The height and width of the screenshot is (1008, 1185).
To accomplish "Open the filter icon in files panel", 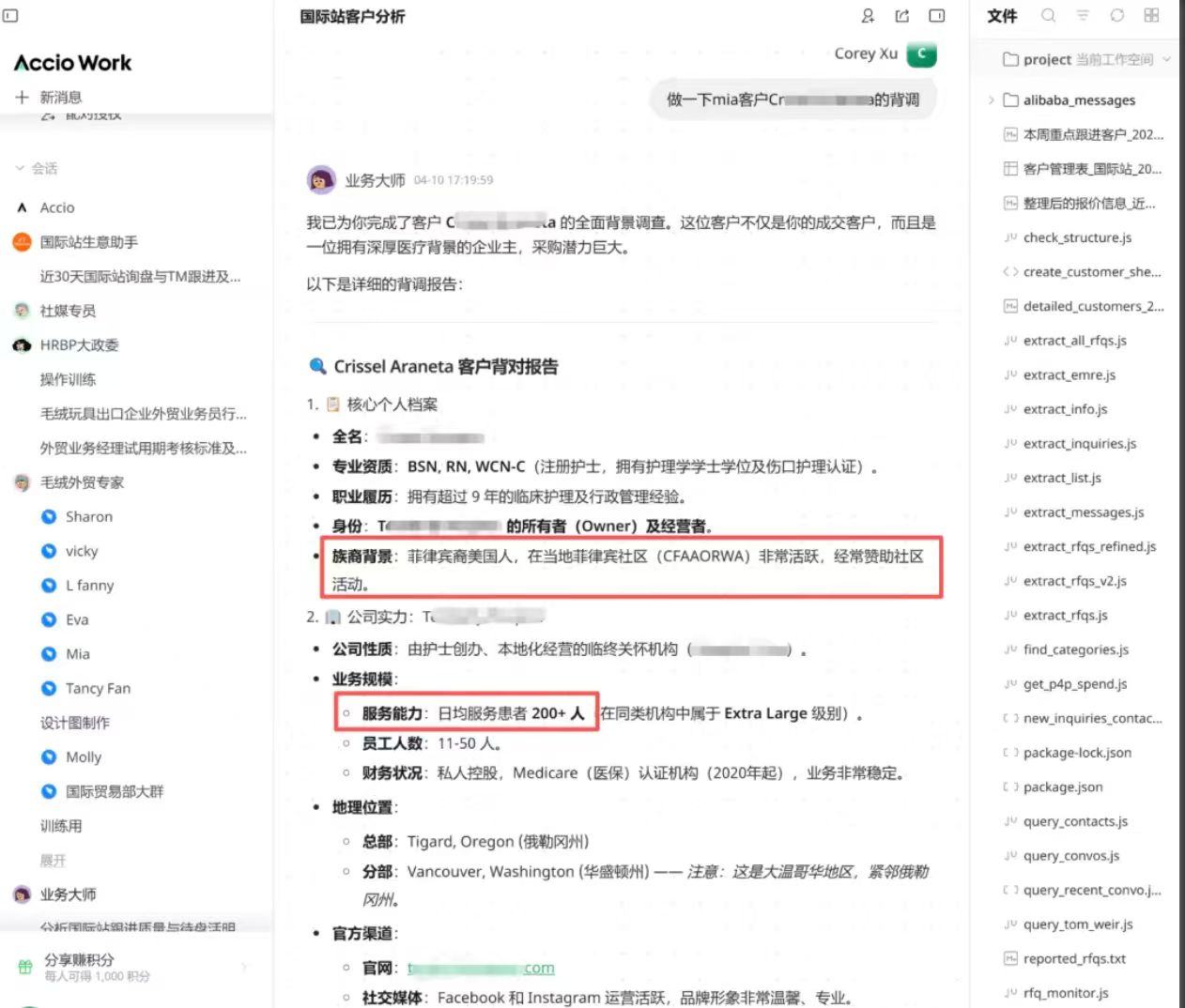I will click(1083, 15).
